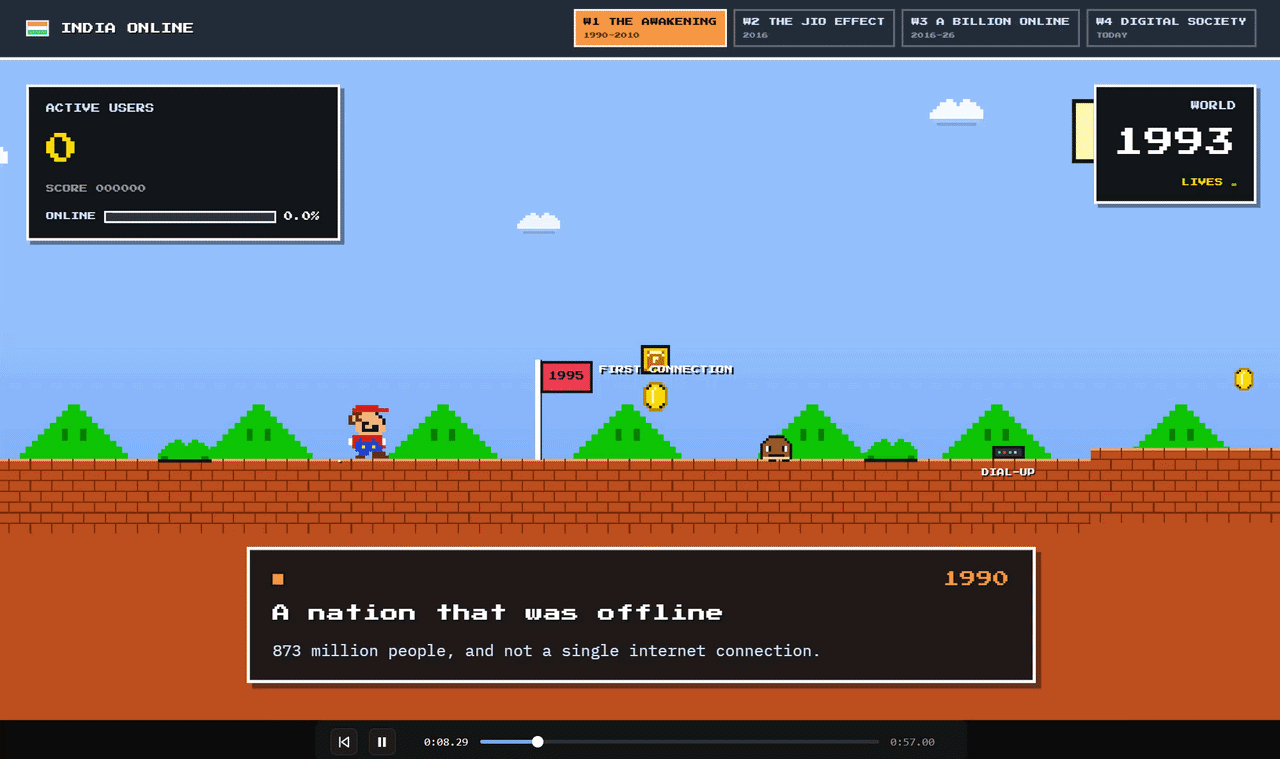Click the India flag icon
The height and width of the screenshot is (759, 1280).
[37, 28]
